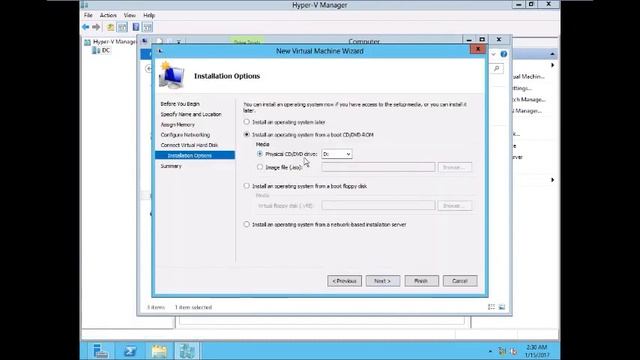This screenshot has height=360, width=640.
Task: Go to Before You Begin step
Action: [x=180, y=104]
